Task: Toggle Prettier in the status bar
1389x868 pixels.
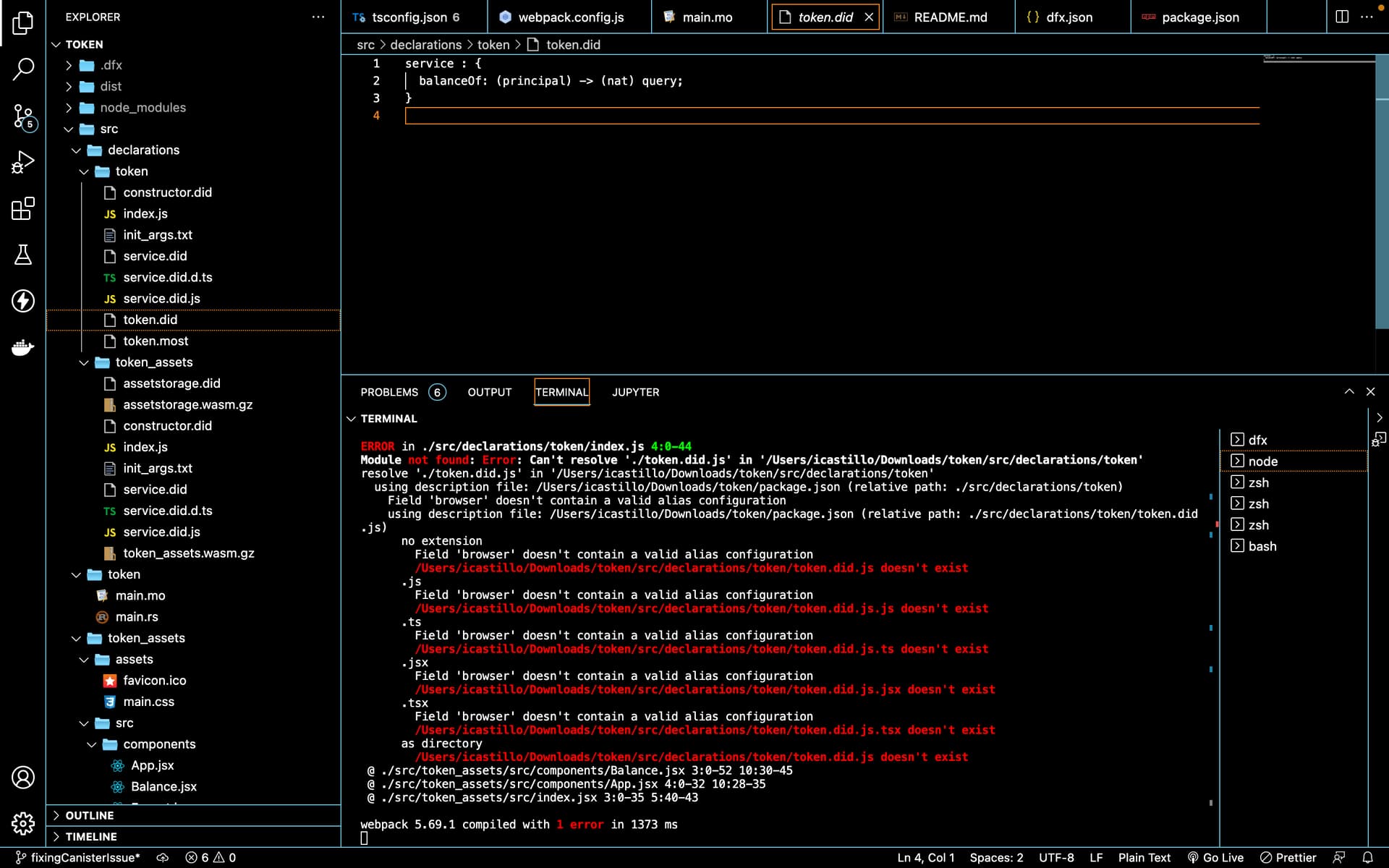Action: click(x=1288, y=857)
